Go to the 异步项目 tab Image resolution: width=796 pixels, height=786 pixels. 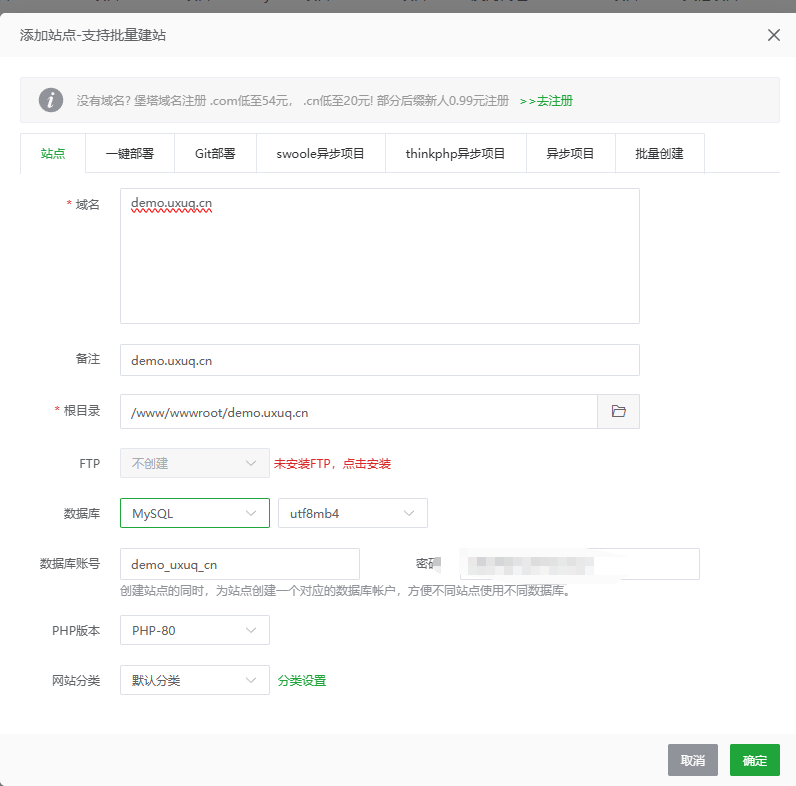tap(570, 153)
